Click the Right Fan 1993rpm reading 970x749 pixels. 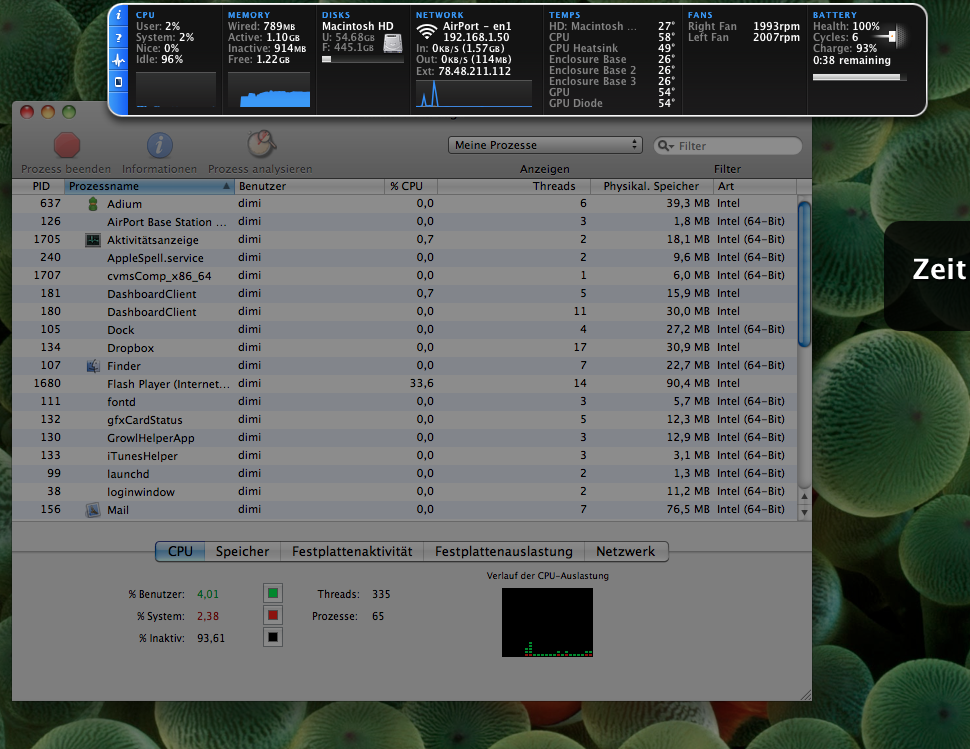click(744, 27)
